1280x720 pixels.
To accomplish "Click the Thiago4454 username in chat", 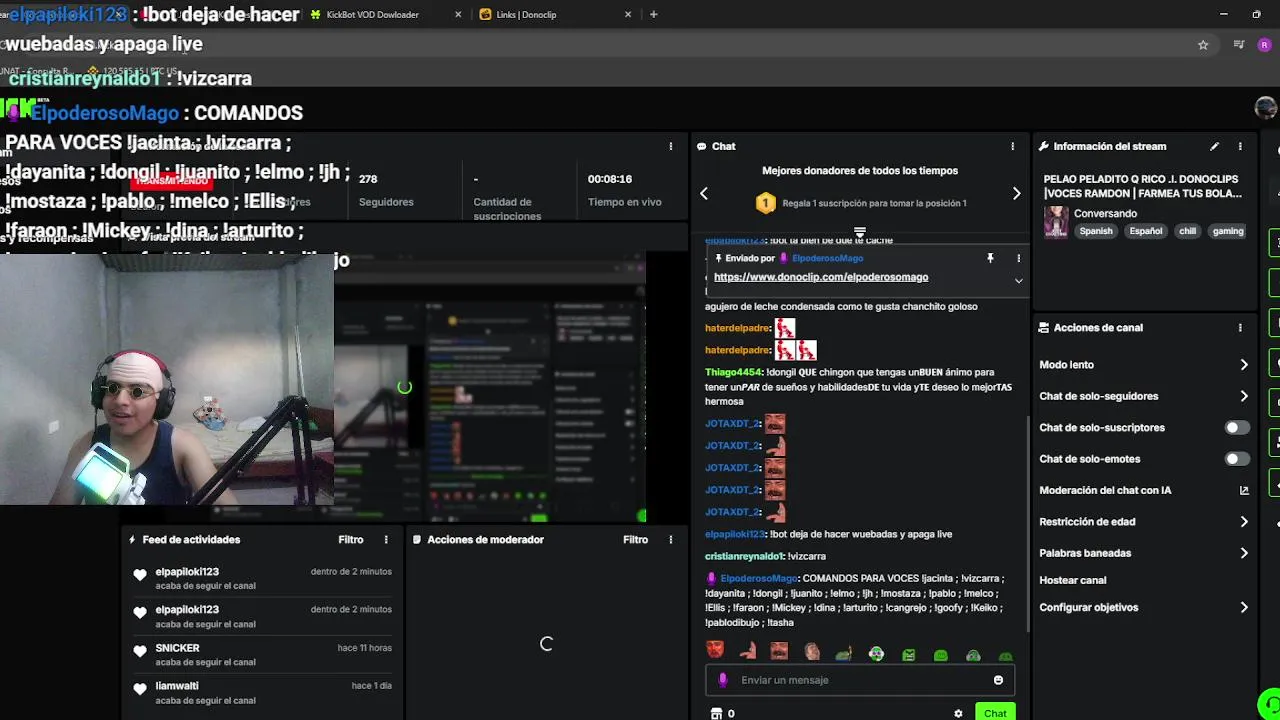I will point(733,372).
